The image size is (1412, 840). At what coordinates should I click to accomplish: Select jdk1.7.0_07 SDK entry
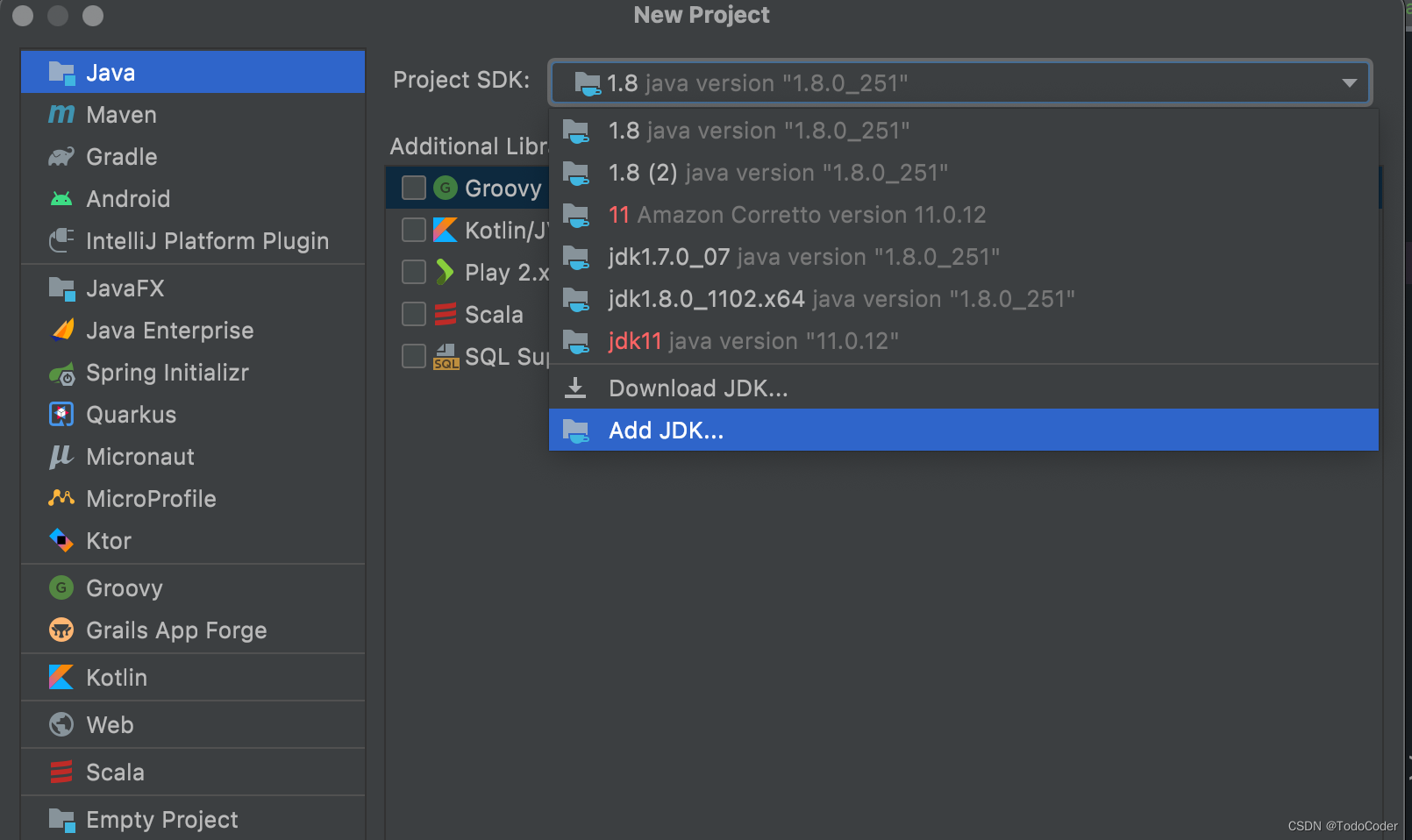[963, 257]
